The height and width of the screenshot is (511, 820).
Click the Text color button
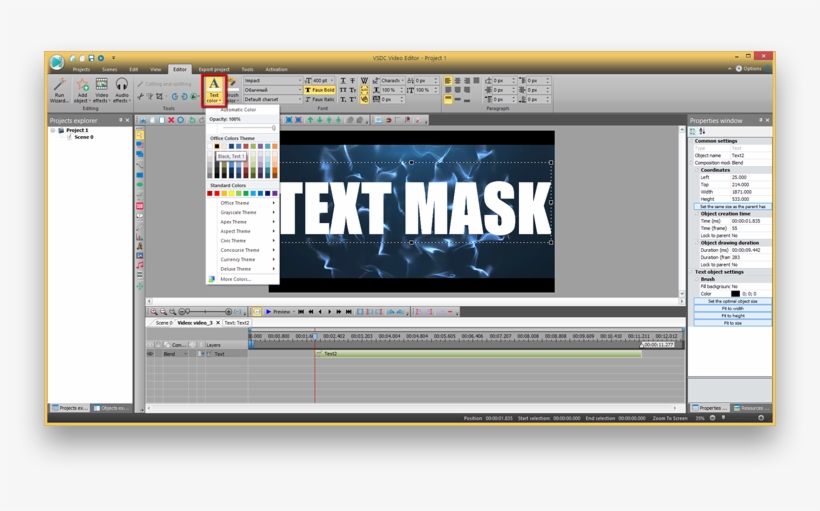[x=214, y=90]
